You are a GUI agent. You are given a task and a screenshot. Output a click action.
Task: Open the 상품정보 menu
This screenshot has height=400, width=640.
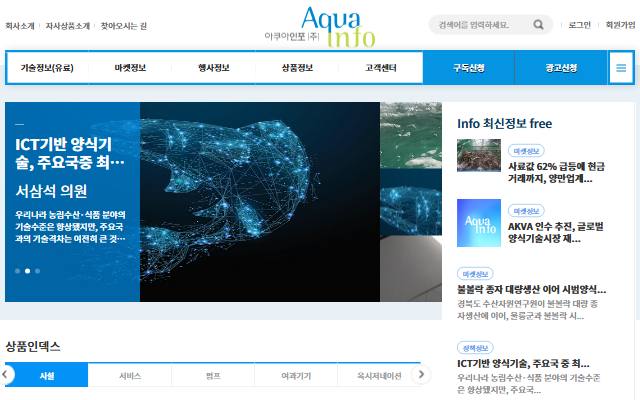click(297, 68)
